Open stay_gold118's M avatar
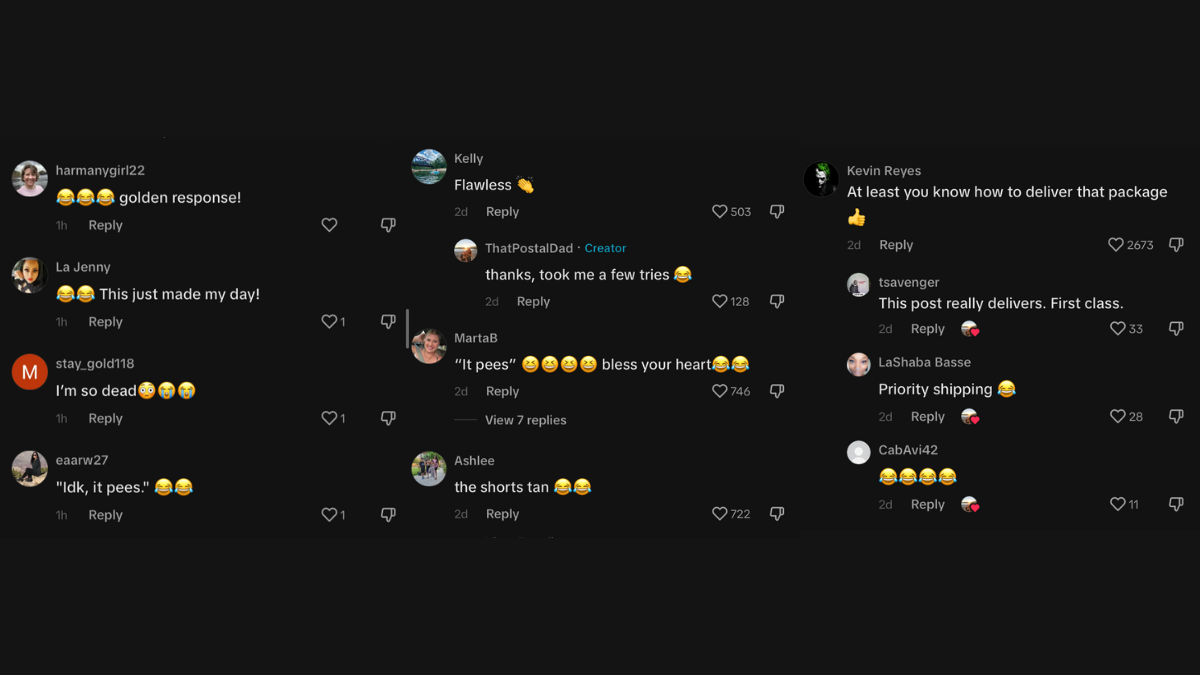 pyautogui.click(x=30, y=372)
